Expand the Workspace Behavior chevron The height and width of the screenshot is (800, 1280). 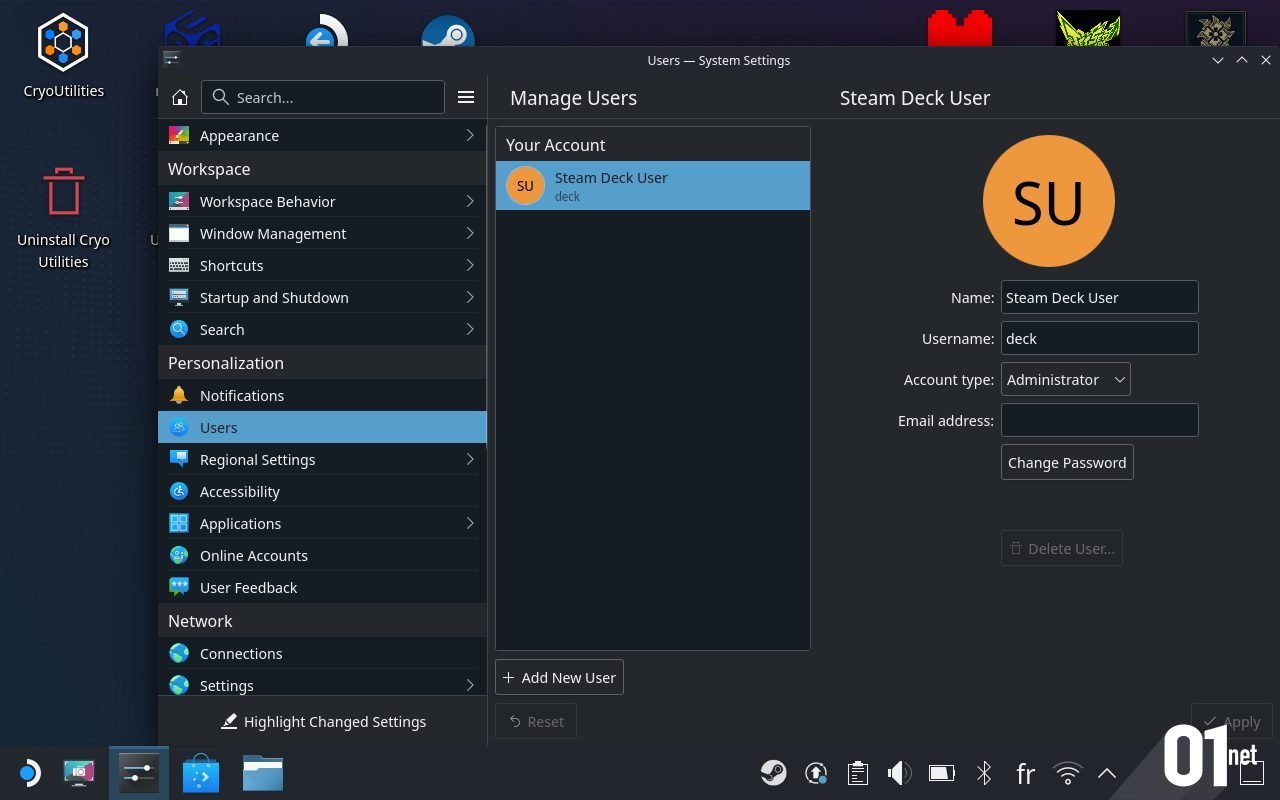(x=470, y=201)
